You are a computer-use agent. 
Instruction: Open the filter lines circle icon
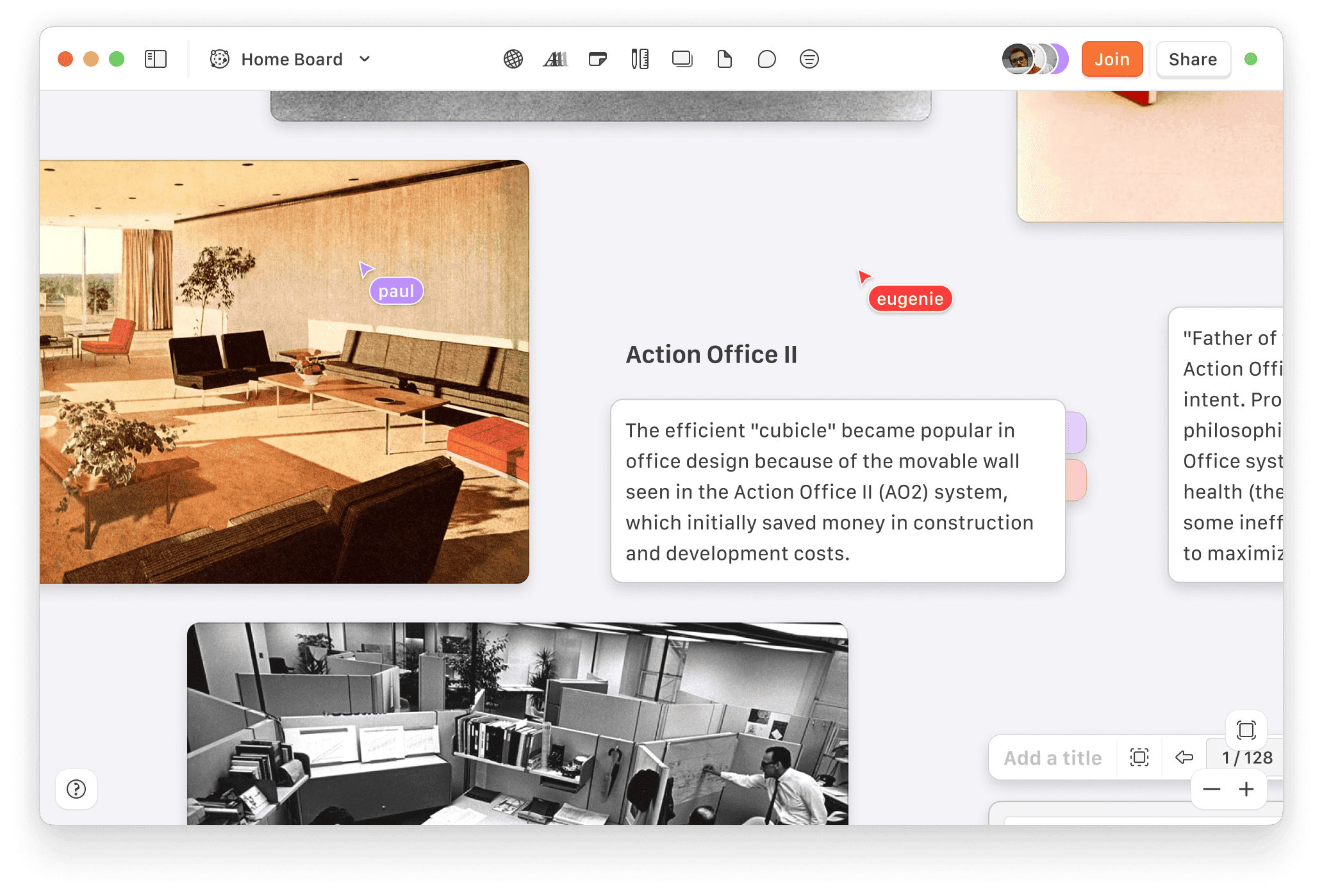[809, 60]
